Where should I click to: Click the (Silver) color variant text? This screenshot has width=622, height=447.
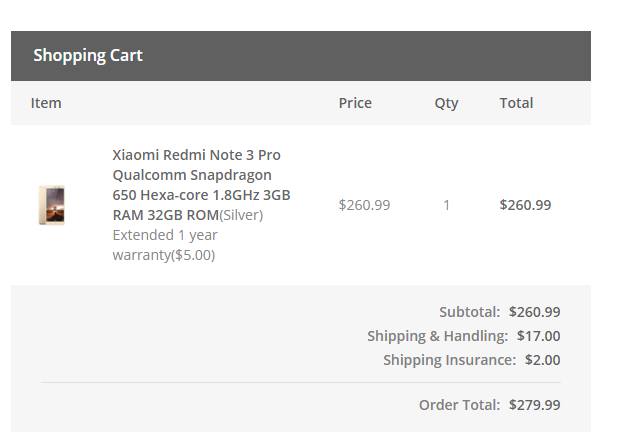(241, 215)
